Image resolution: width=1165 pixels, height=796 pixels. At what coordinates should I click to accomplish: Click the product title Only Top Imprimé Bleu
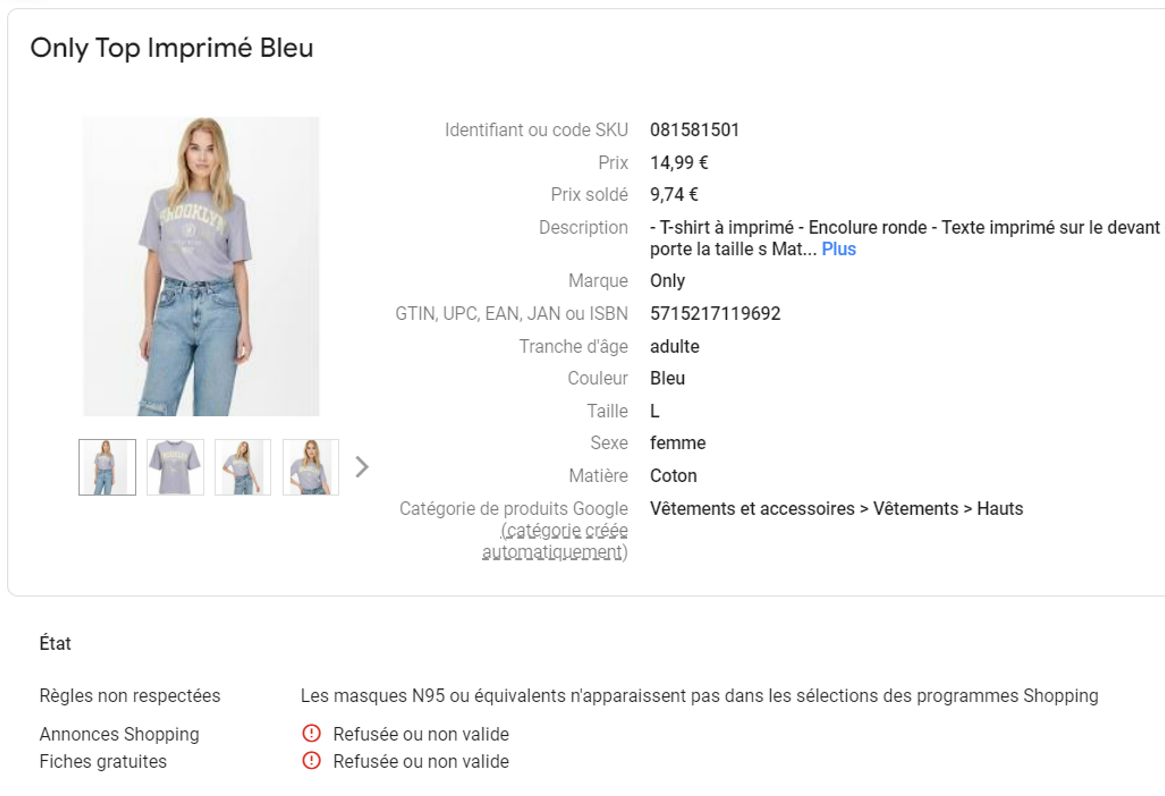[172, 48]
